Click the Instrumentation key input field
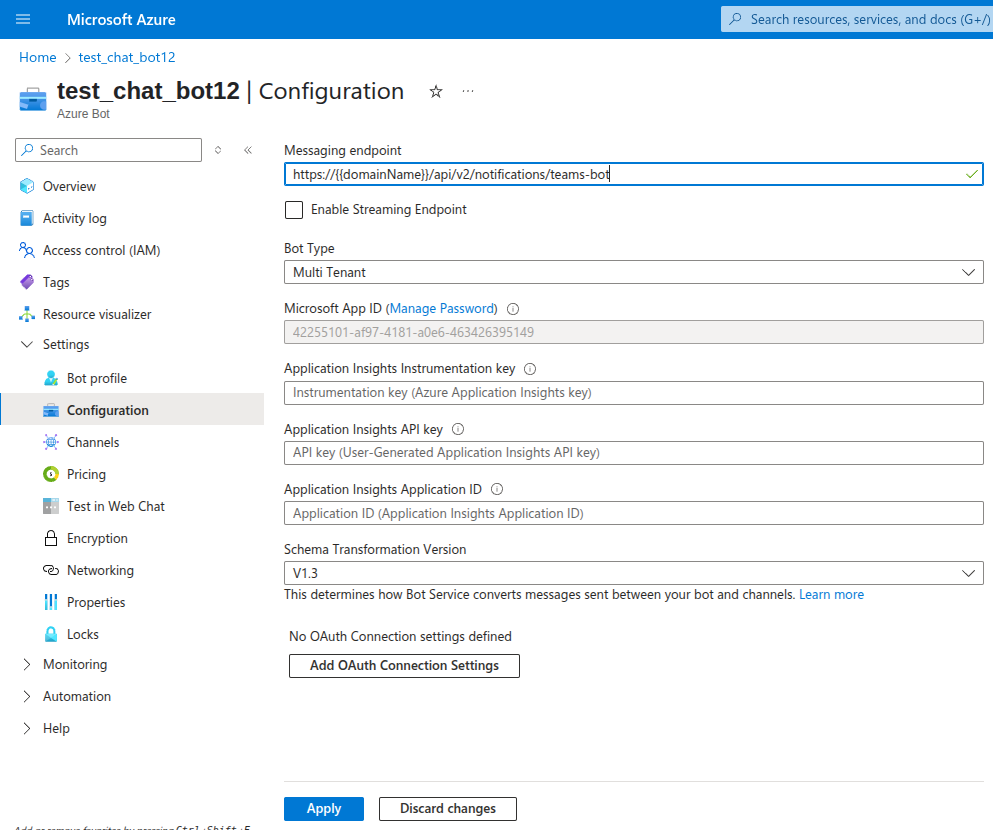993x830 pixels. 633,393
